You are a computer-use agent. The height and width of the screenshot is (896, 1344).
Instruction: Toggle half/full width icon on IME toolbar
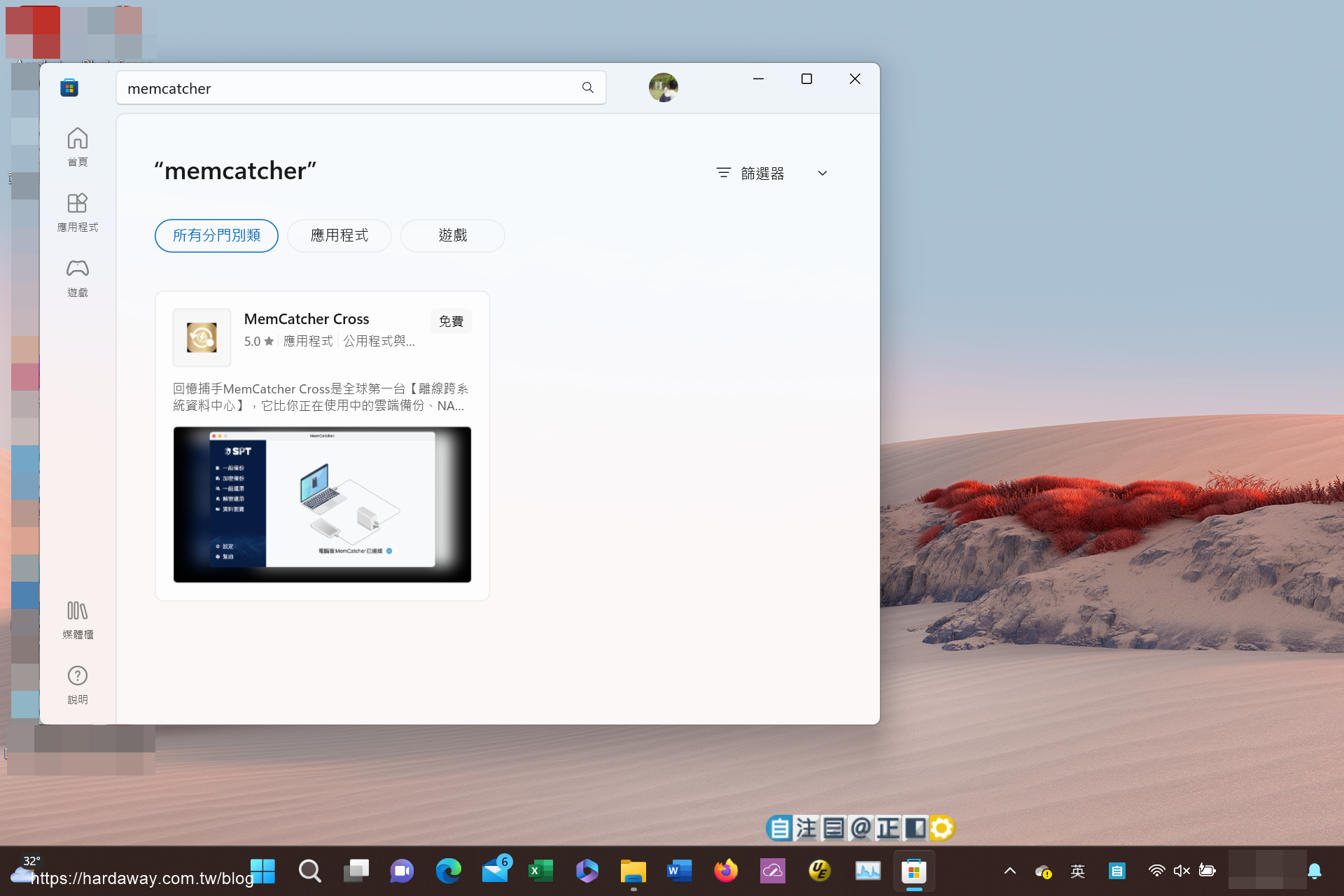pyautogui.click(x=915, y=828)
